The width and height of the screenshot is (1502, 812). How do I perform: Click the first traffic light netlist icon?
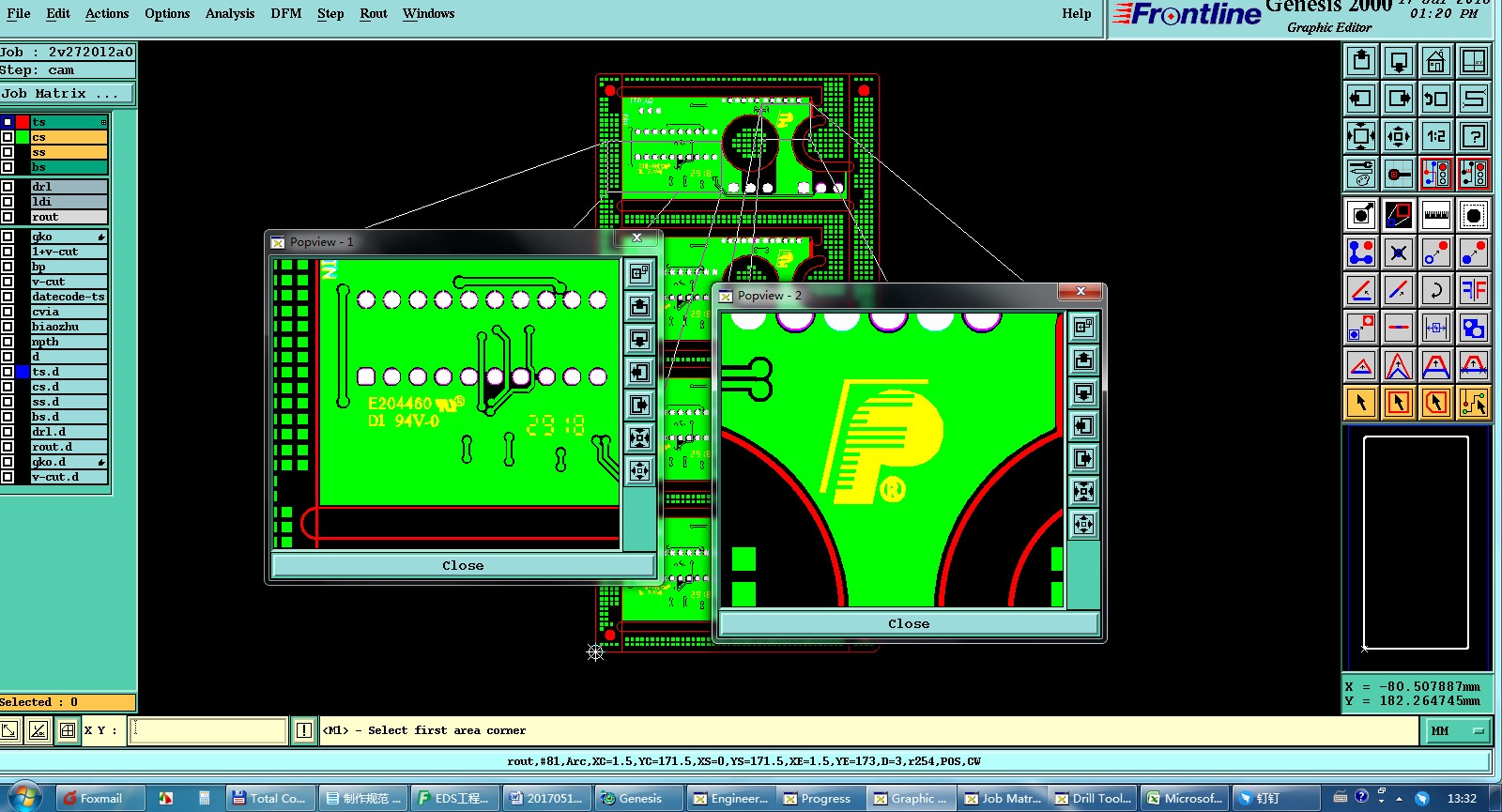click(1436, 174)
